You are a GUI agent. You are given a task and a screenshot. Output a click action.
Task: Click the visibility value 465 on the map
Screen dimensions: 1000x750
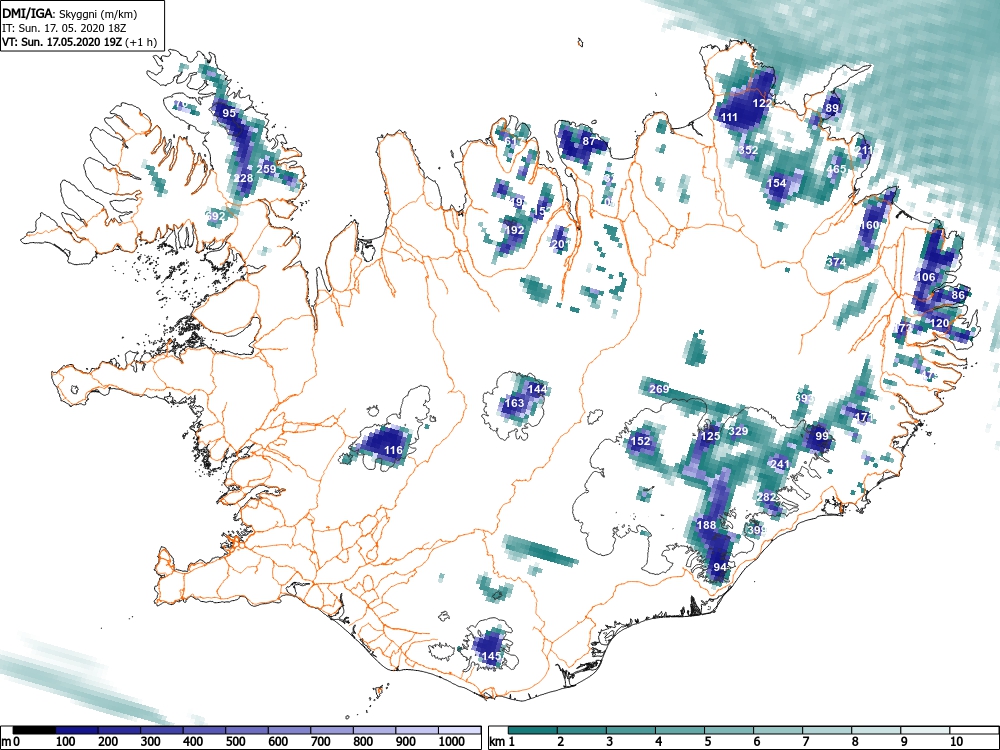coord(835,169)
